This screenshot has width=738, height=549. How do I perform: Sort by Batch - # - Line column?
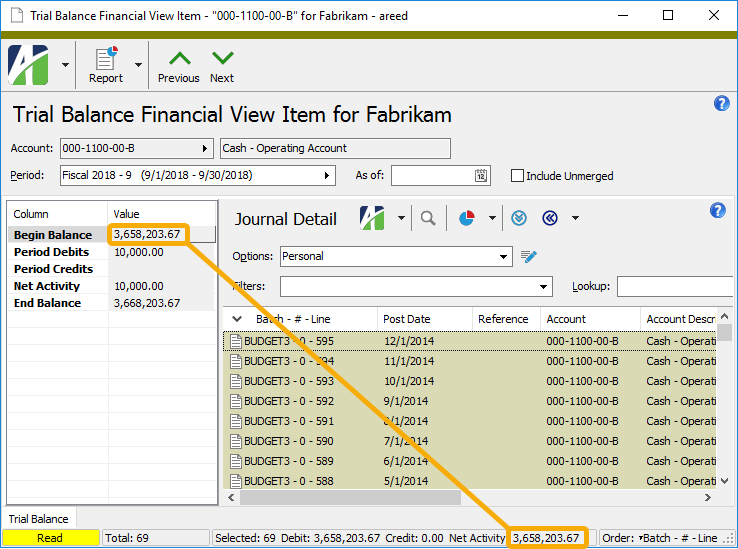[x=293, y=319]
